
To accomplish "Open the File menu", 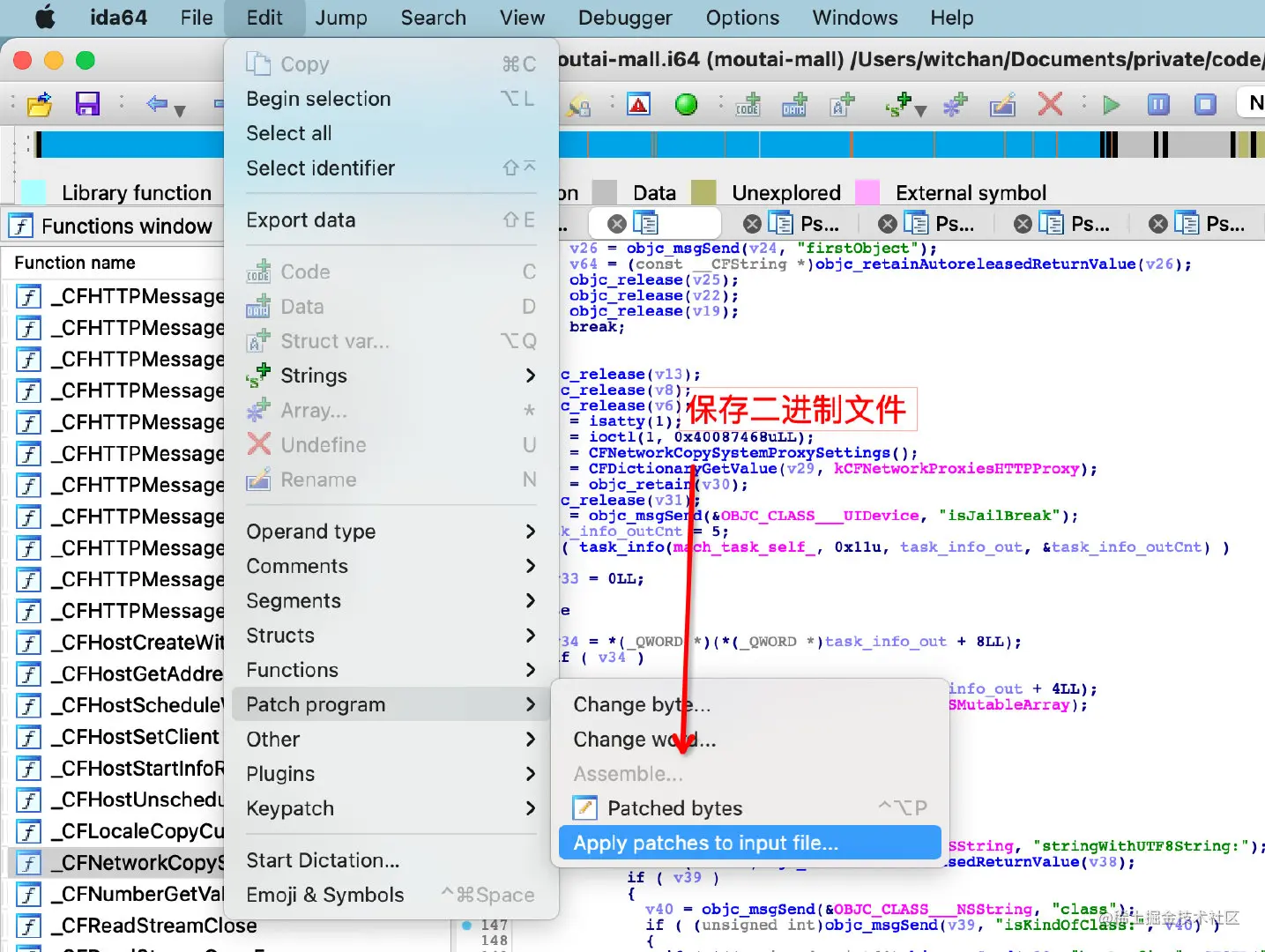I will [x=197, y=18].
